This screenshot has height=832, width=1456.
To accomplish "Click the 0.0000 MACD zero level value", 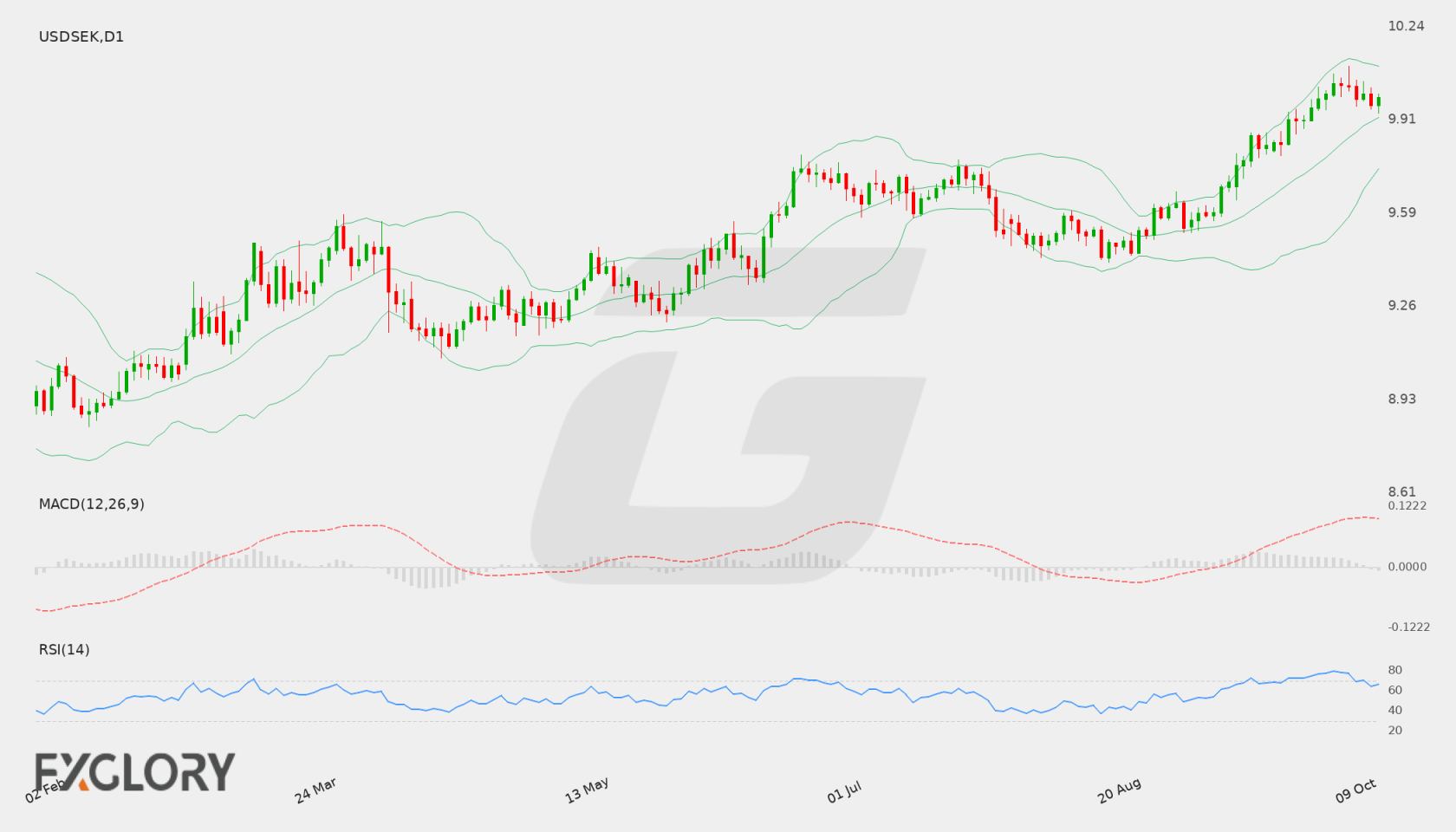I will (x=1407, y=567).
